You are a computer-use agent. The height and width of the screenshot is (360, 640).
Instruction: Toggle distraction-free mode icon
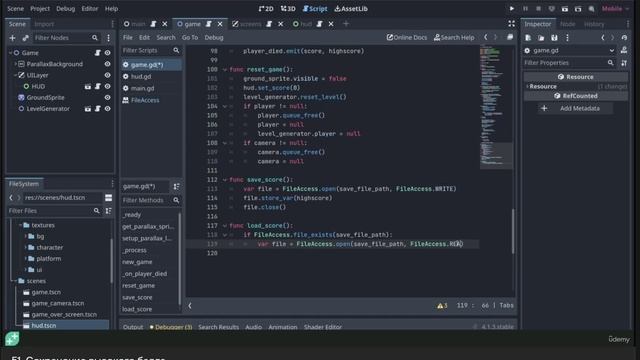[x=511, y=24]
